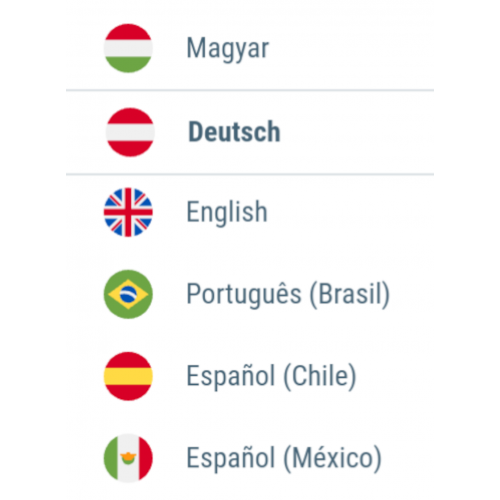
Task: Click the Deutsch text label
Action: 234,132
